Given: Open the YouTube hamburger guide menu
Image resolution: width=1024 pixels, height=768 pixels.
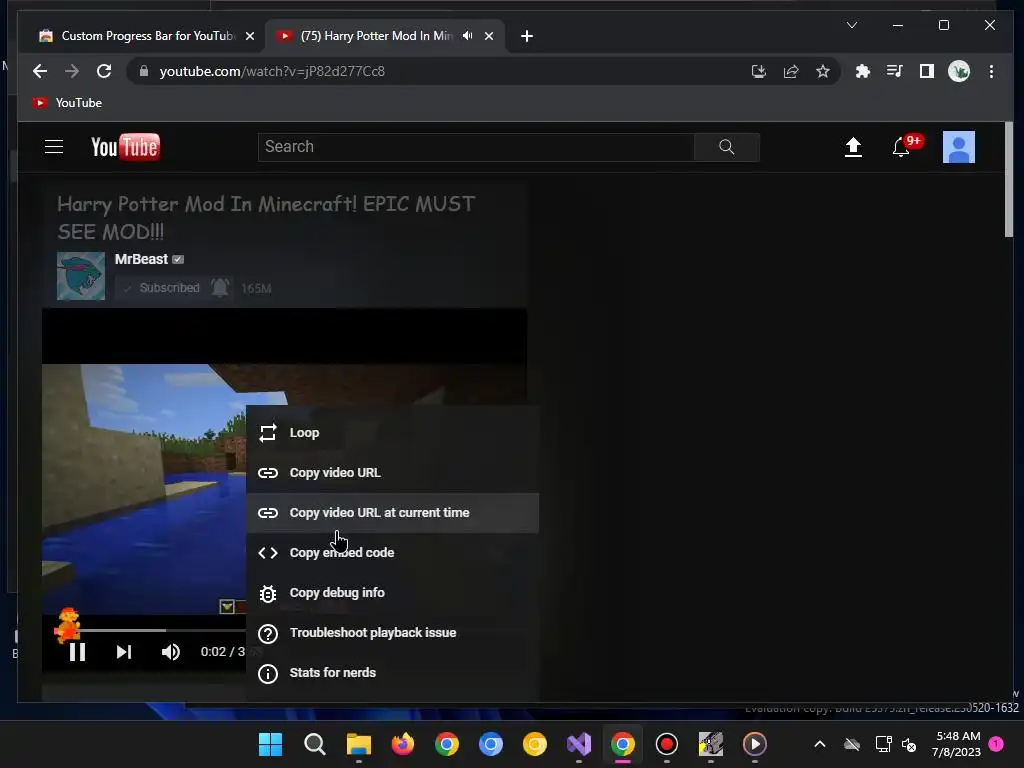Looking at the screenshot, I should coord(54,147).
